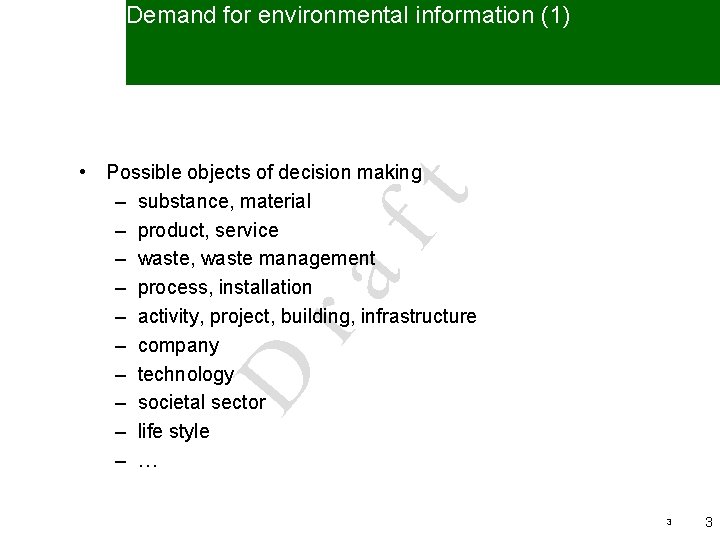Screen dimensions: 720x540
Task: Select the 'societal sector' list item
Action: (201, 403)
